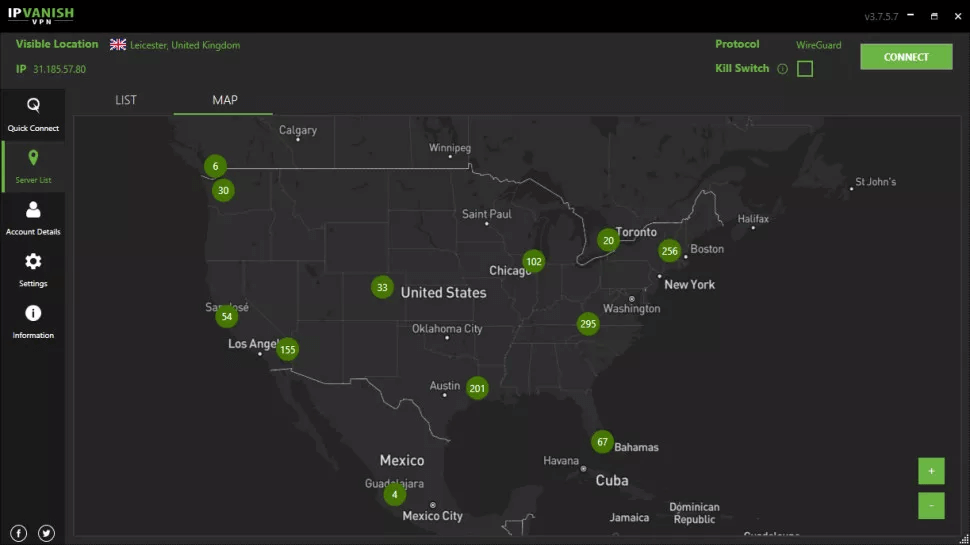Screen dimensions: 970x545
Task: Open the Quick Connect panel
Action: (x=33, y=115)
